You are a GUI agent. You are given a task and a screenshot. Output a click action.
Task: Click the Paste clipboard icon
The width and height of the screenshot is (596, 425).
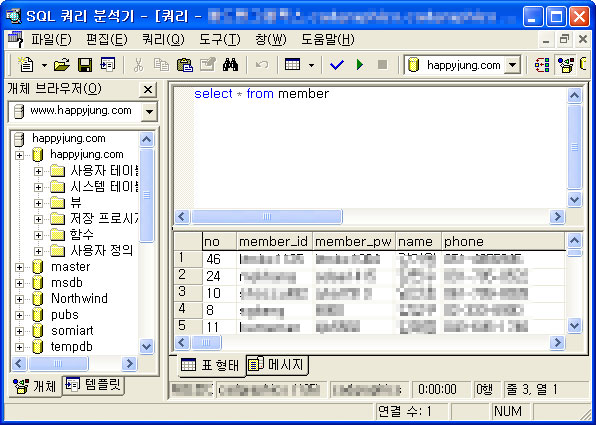(x=185, y=65)
